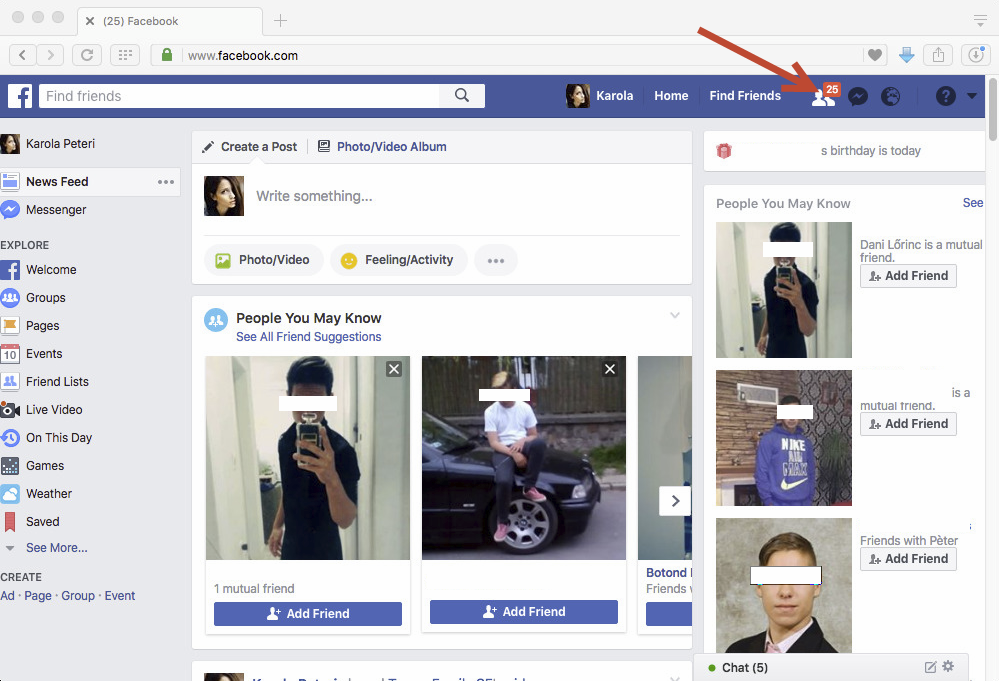Open the notifications globe icon
Screen dimensions: 999x681
coord(890,96)
